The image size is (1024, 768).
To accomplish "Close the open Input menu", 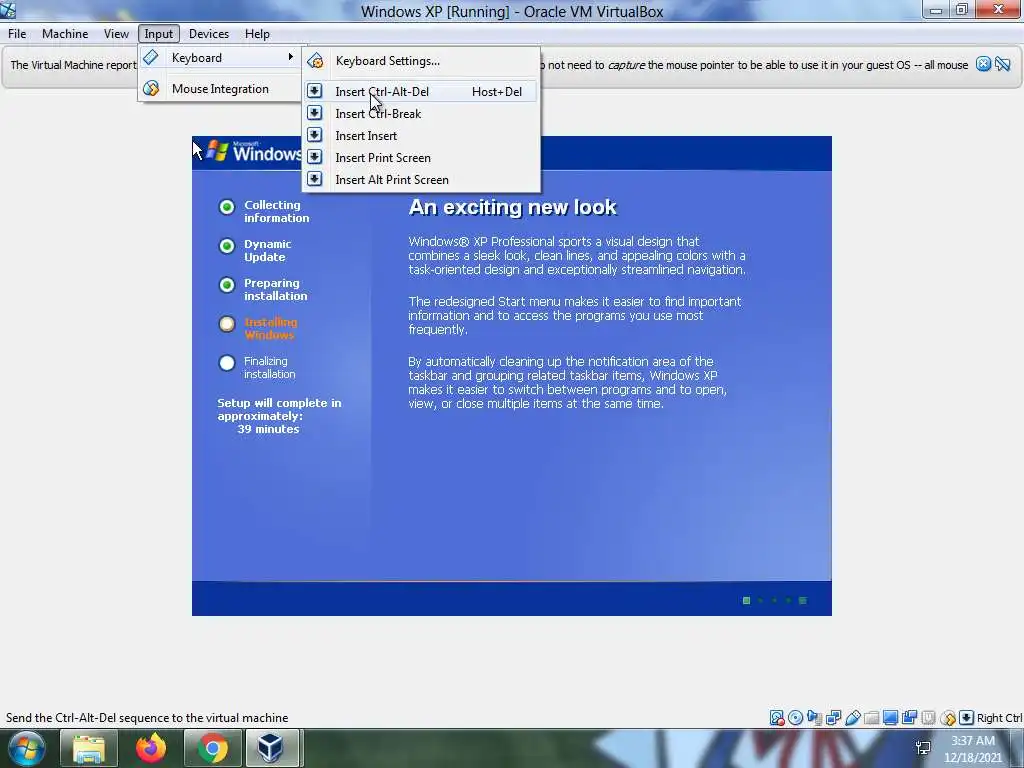I will point(159,34).
